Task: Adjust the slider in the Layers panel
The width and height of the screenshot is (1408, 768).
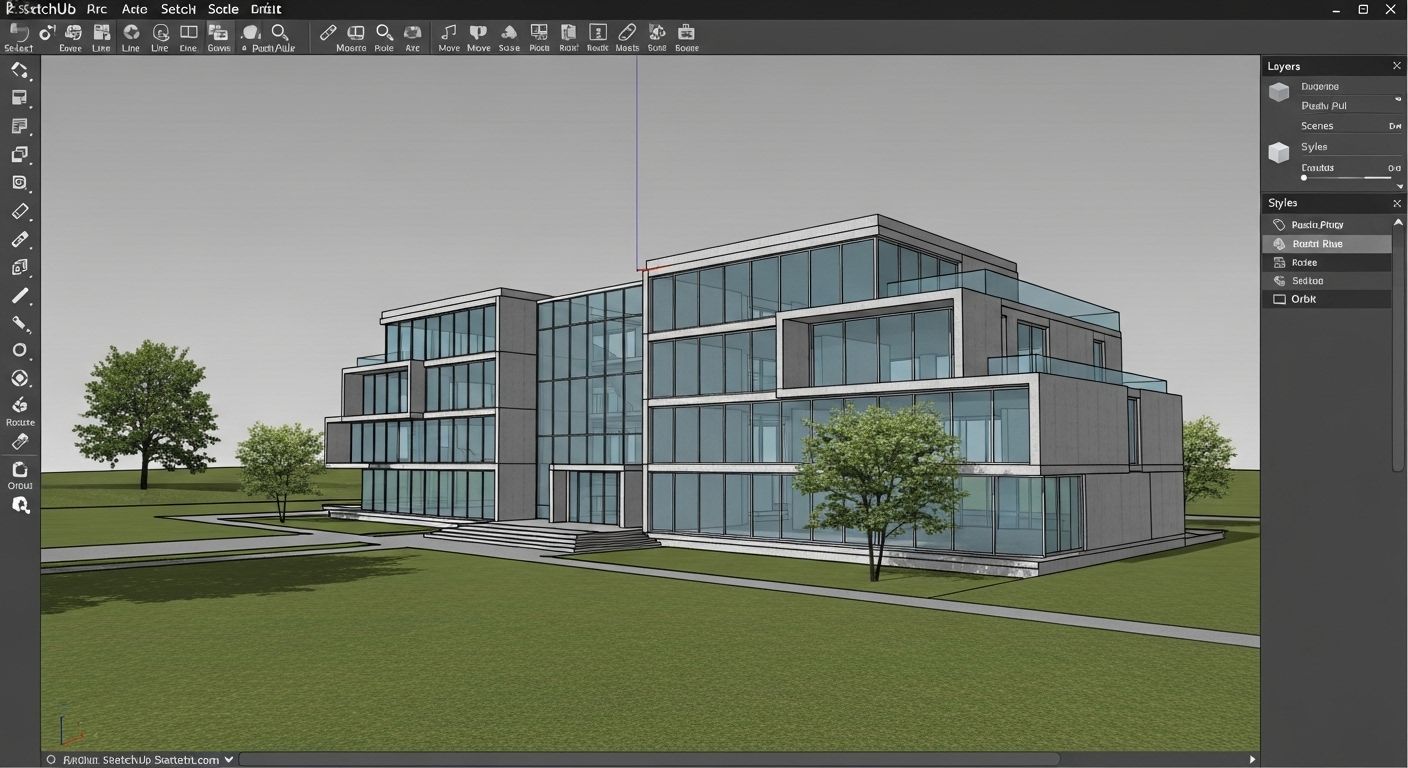Action: coord(1304,177)
